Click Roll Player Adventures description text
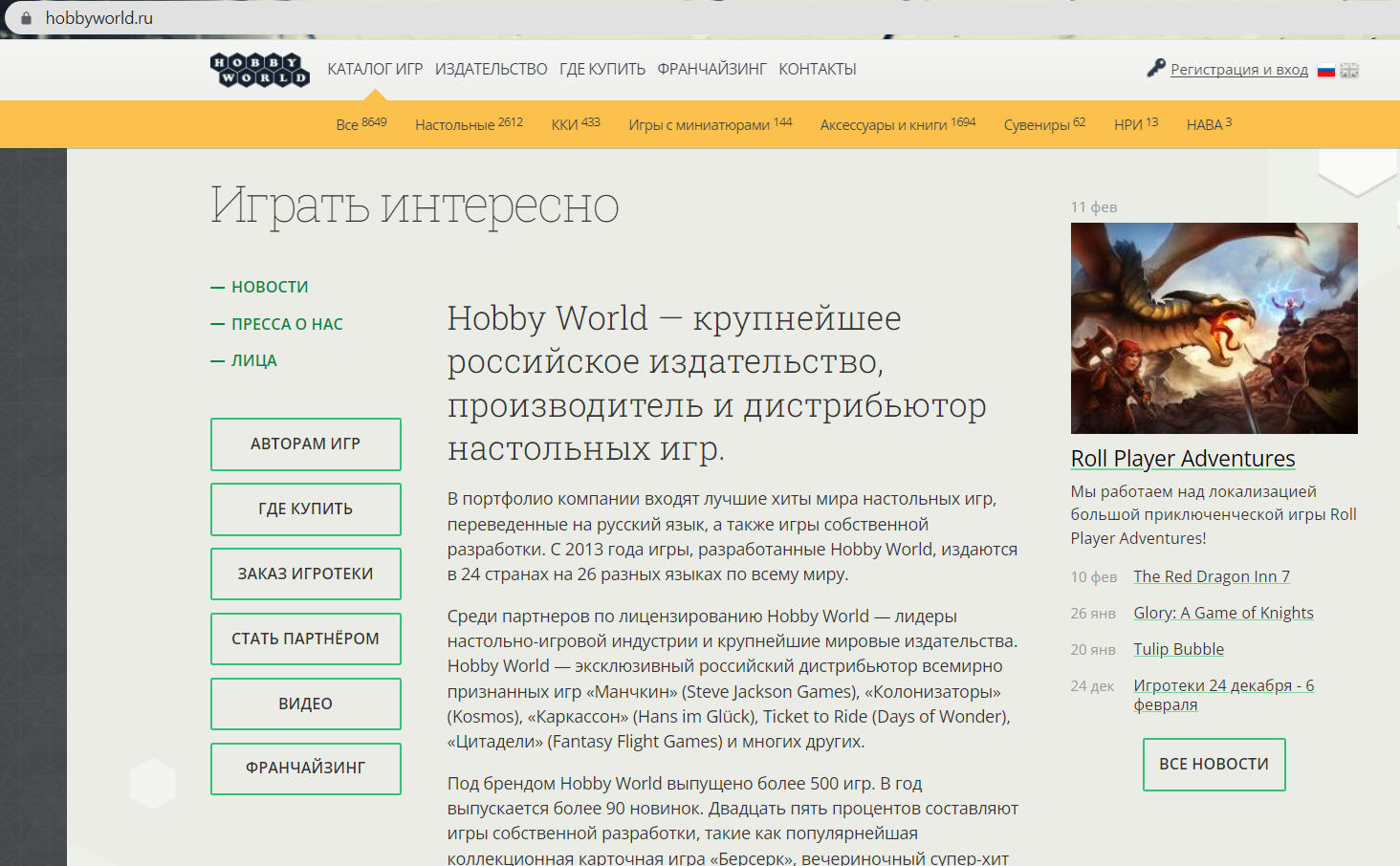Screen dimensions: 1400x866 [1214, 514]
